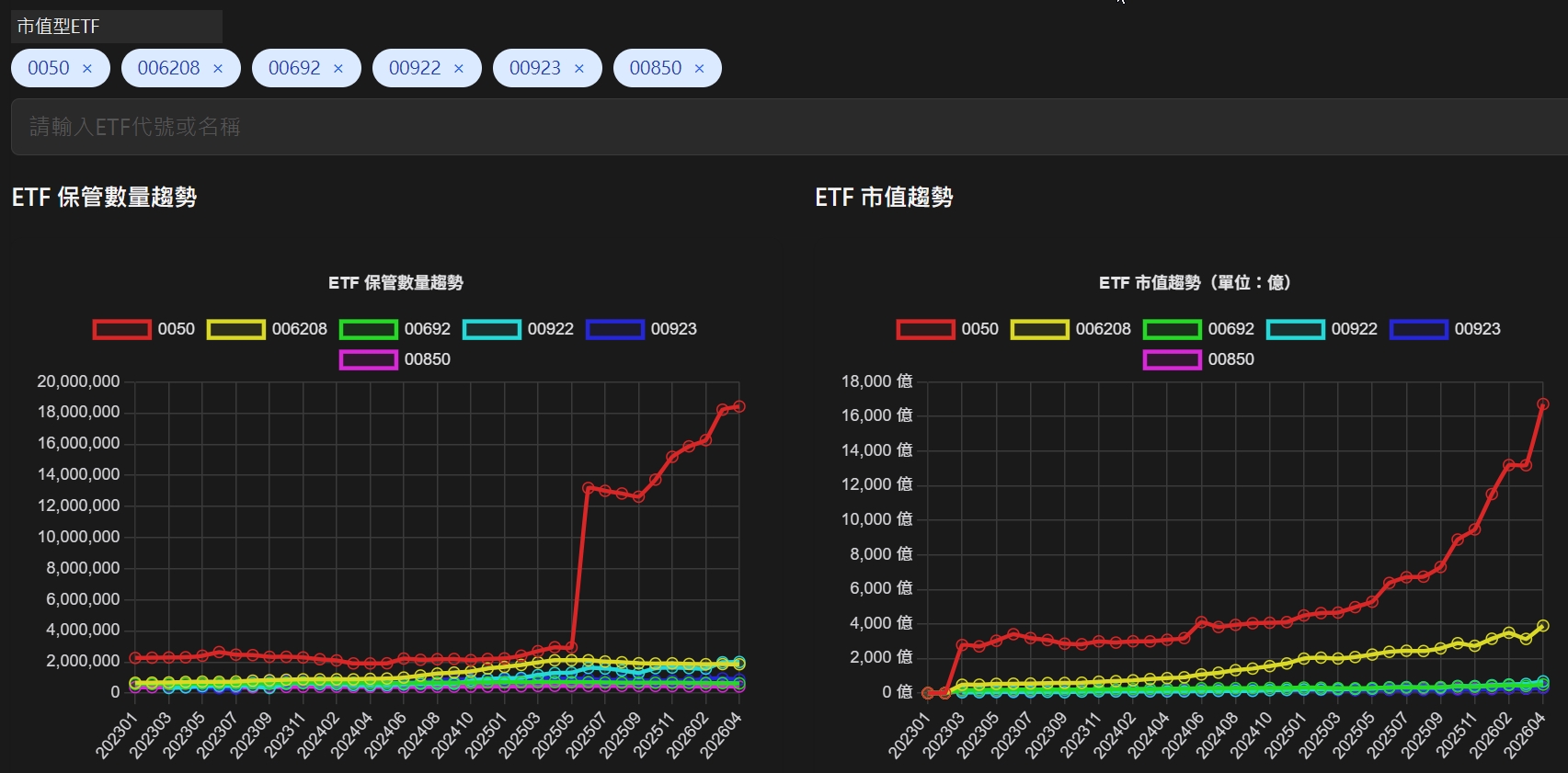Screen dimensions: 1568x773
Task: Click the 12,000,000 y-axis label
Action: [78, 505]
